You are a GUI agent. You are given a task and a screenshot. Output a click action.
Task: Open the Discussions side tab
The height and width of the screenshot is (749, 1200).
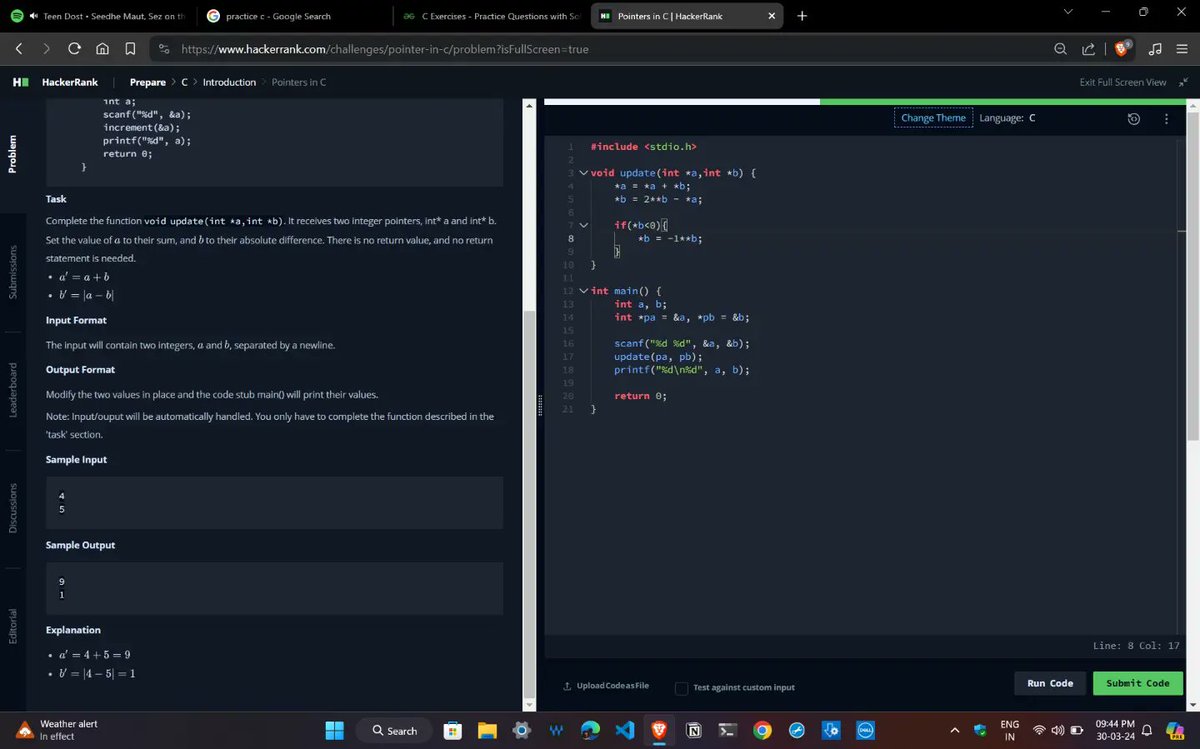[13, 508]
